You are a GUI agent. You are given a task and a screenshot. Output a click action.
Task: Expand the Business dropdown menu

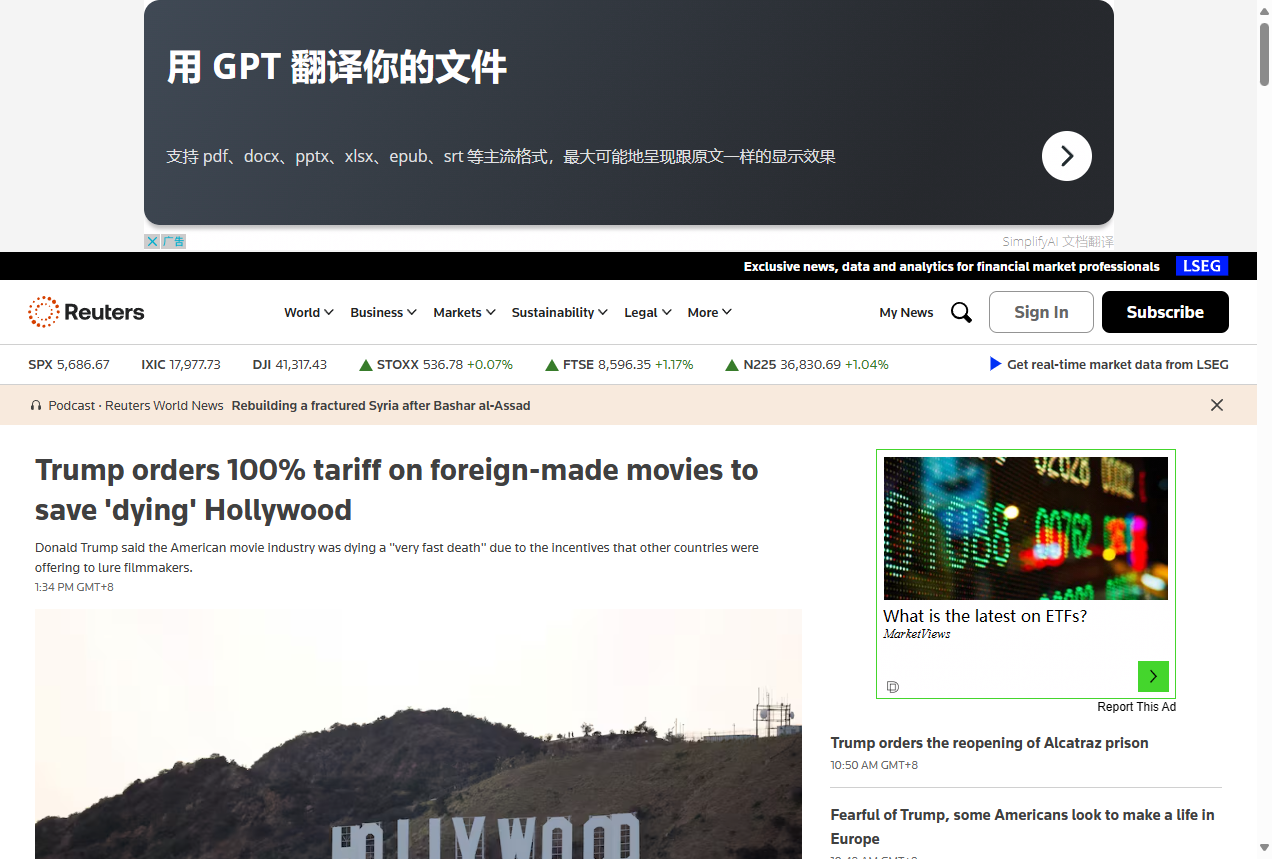tap(383, 313)
